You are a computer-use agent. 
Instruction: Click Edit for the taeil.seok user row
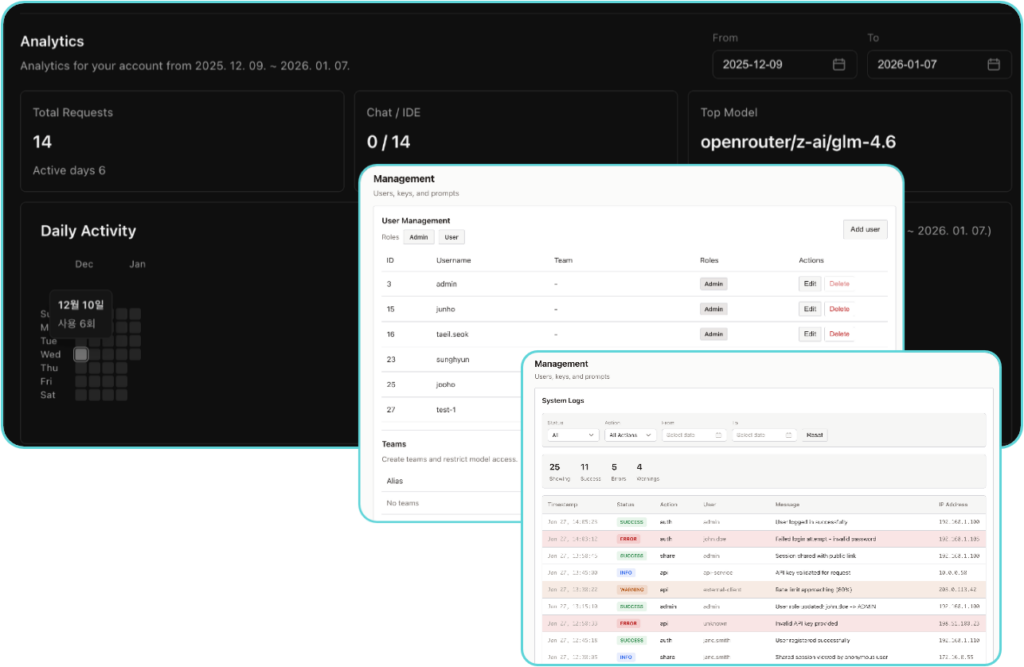[x=810, y=334]
